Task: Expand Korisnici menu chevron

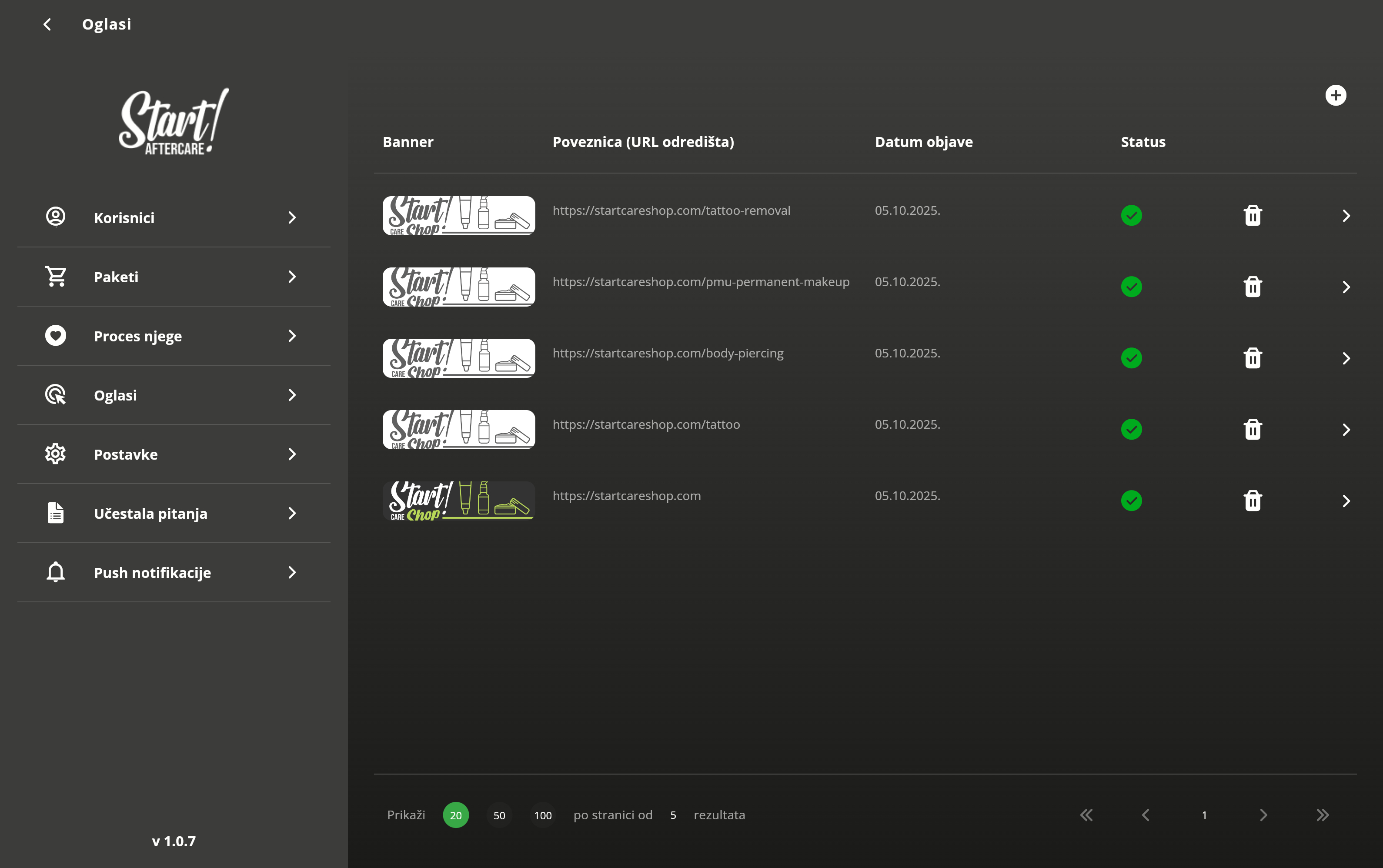Action: (x=292, y=217)
